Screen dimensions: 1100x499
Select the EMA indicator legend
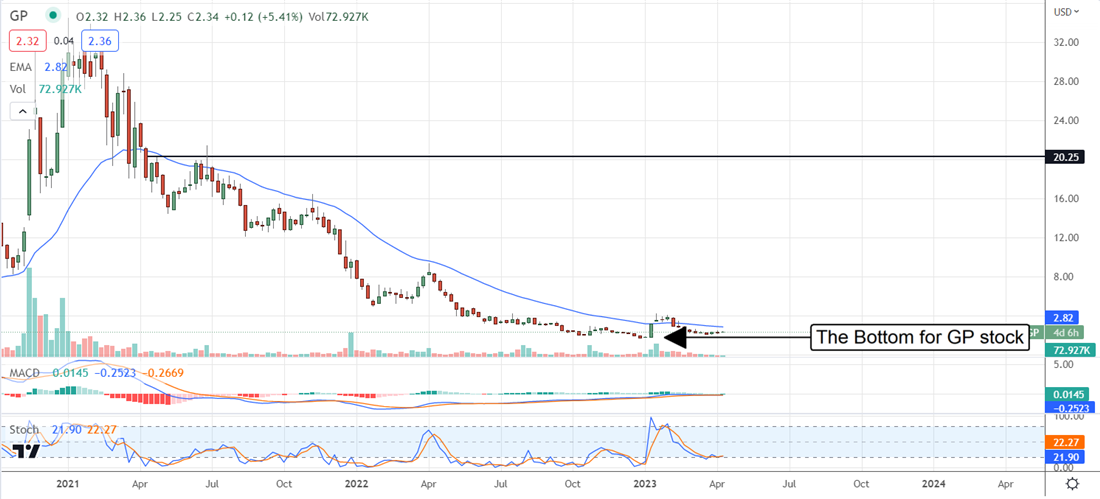(20, 66)
